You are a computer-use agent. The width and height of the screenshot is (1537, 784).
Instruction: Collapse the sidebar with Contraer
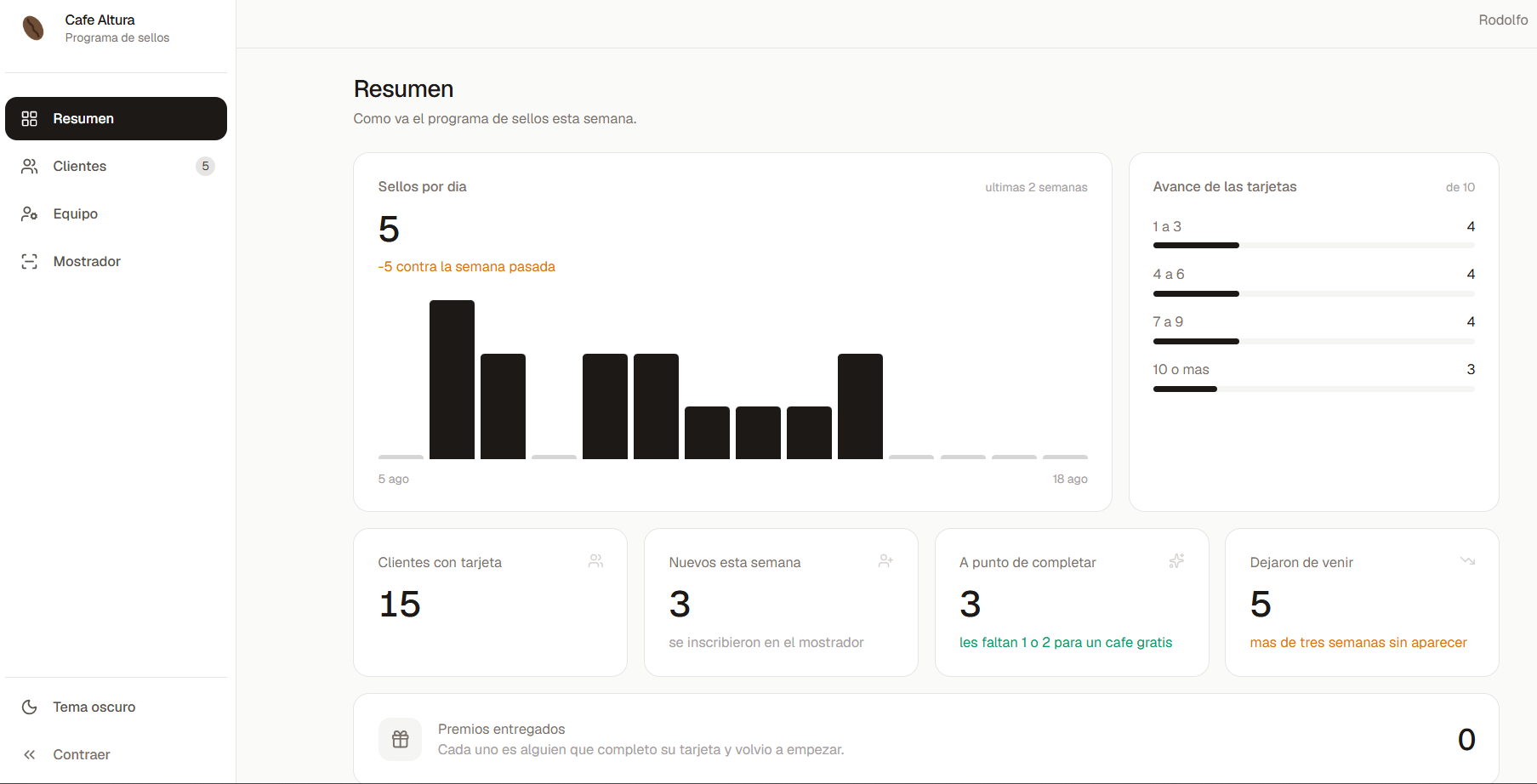coord(116,754)
